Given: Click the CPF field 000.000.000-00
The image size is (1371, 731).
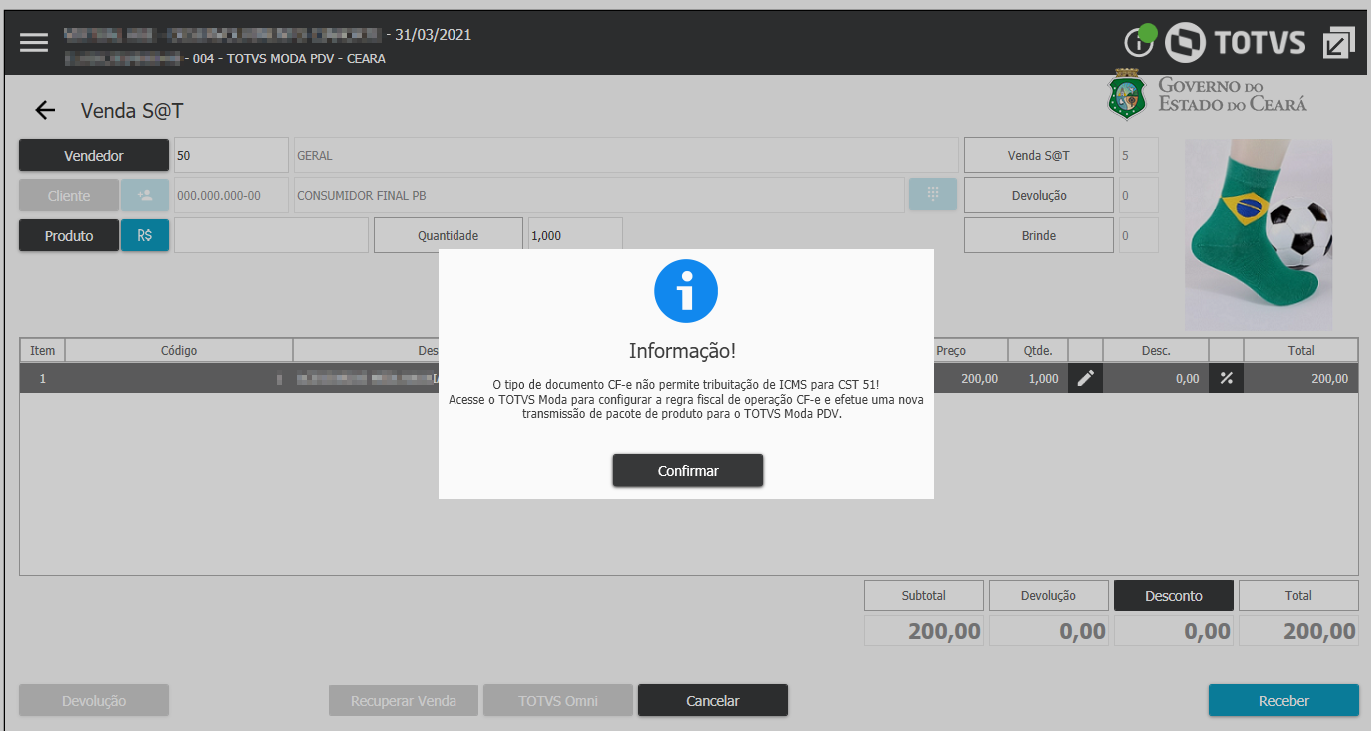Looking at the screenshot, I should pos(231,195).
